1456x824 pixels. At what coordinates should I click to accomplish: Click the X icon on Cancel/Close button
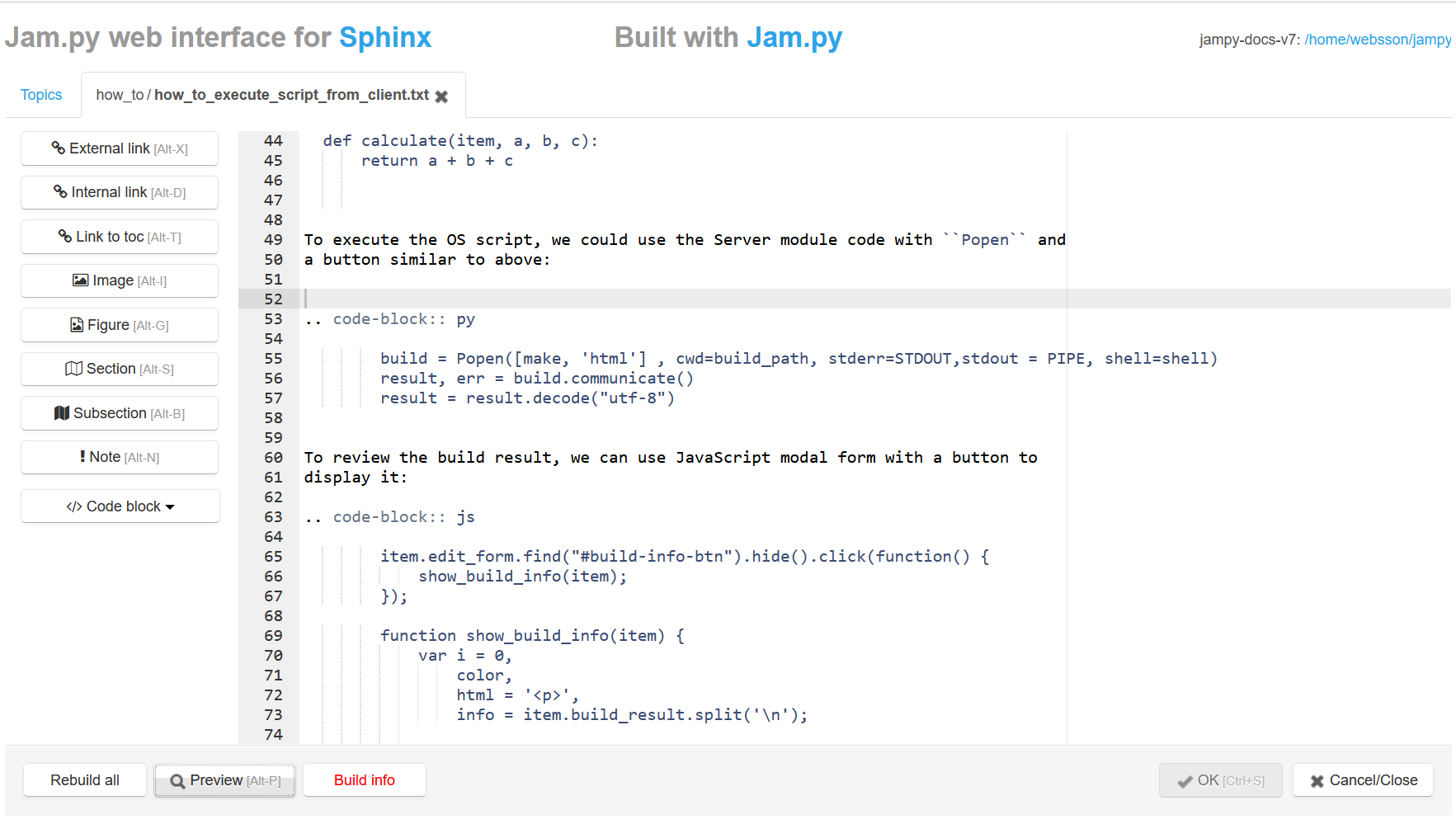[1318, 780]
